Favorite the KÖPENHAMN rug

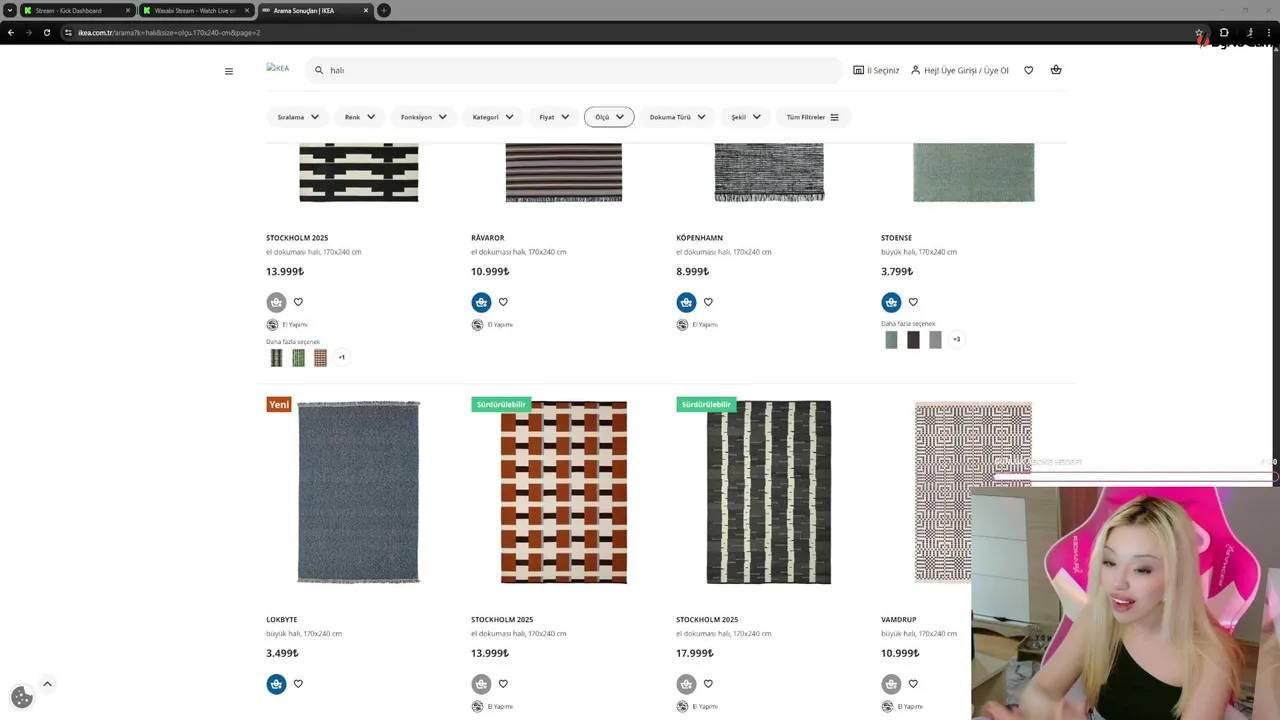pyautogui.click(x=708, y=302)
